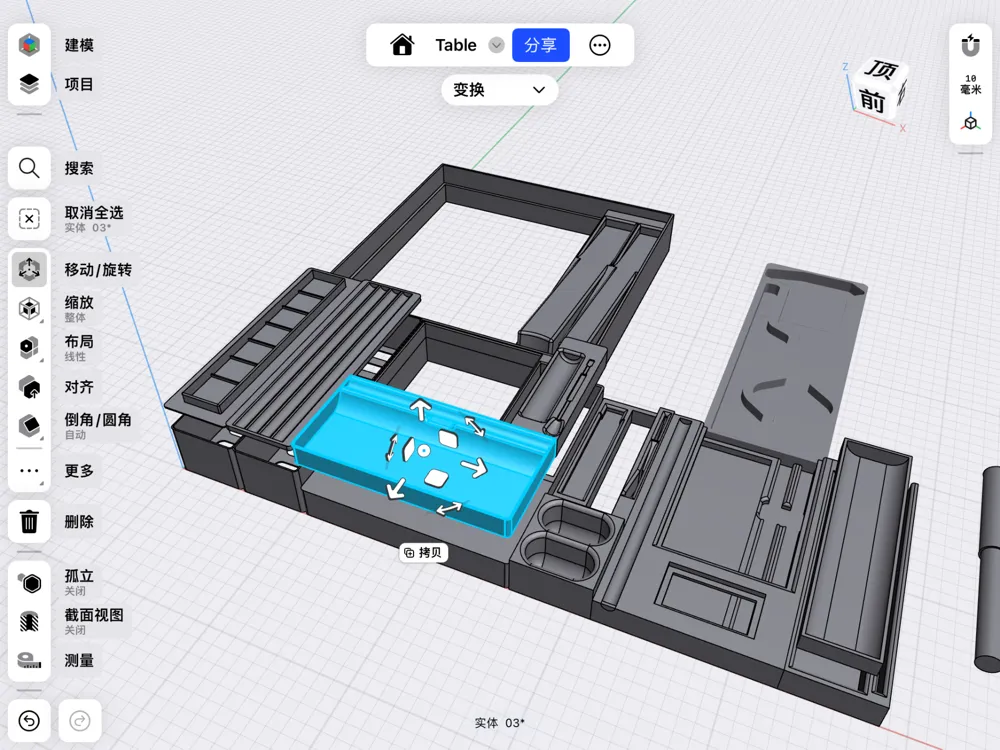Click the redo arrow button
The height and width of the screenshot is (750, 1000).
pyautogui.click(x=80, y=721)
